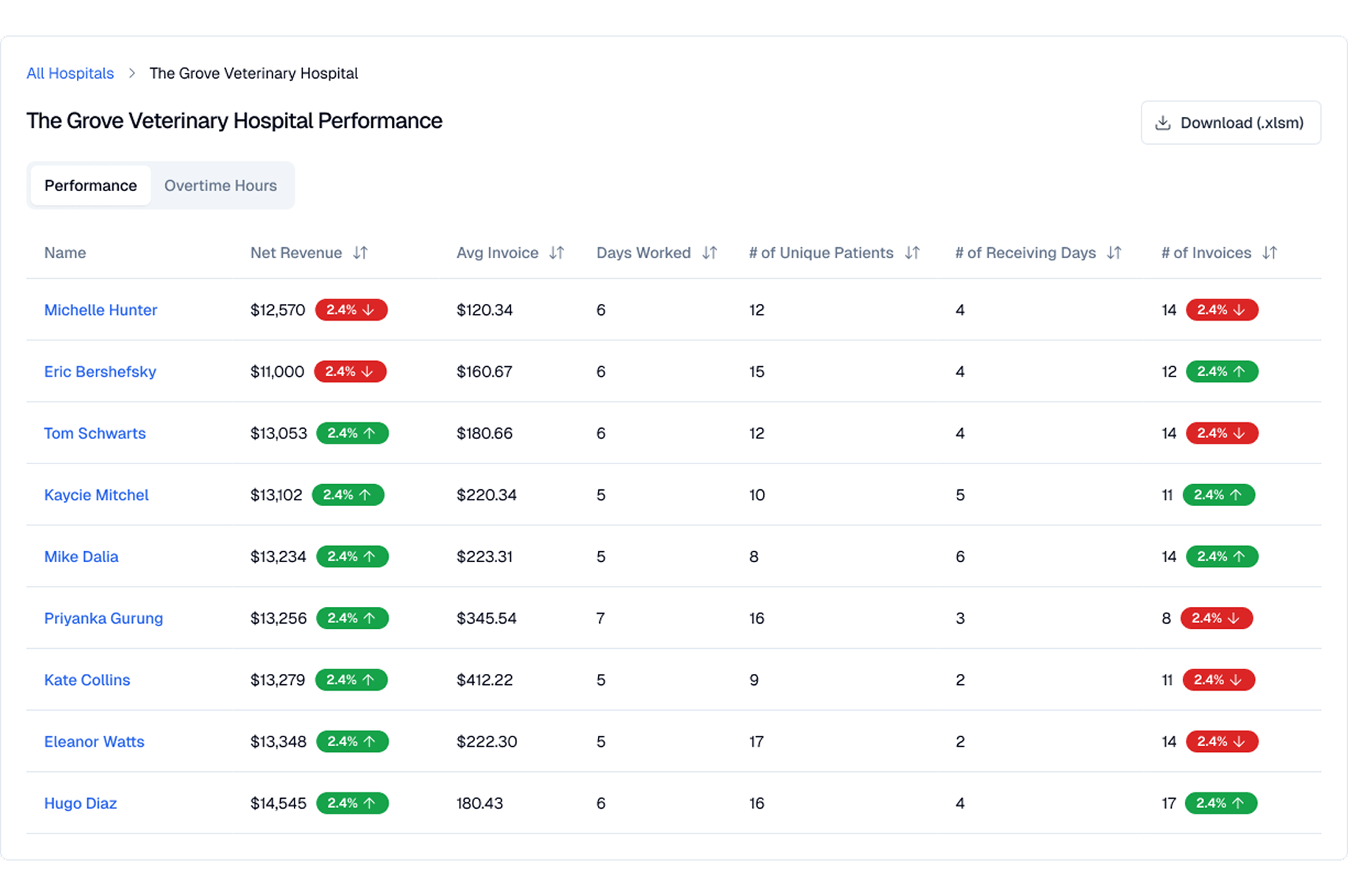The image size is (1348, 896).
Task: Click the # of Receiving Days sort icon
Action: 1114,252
